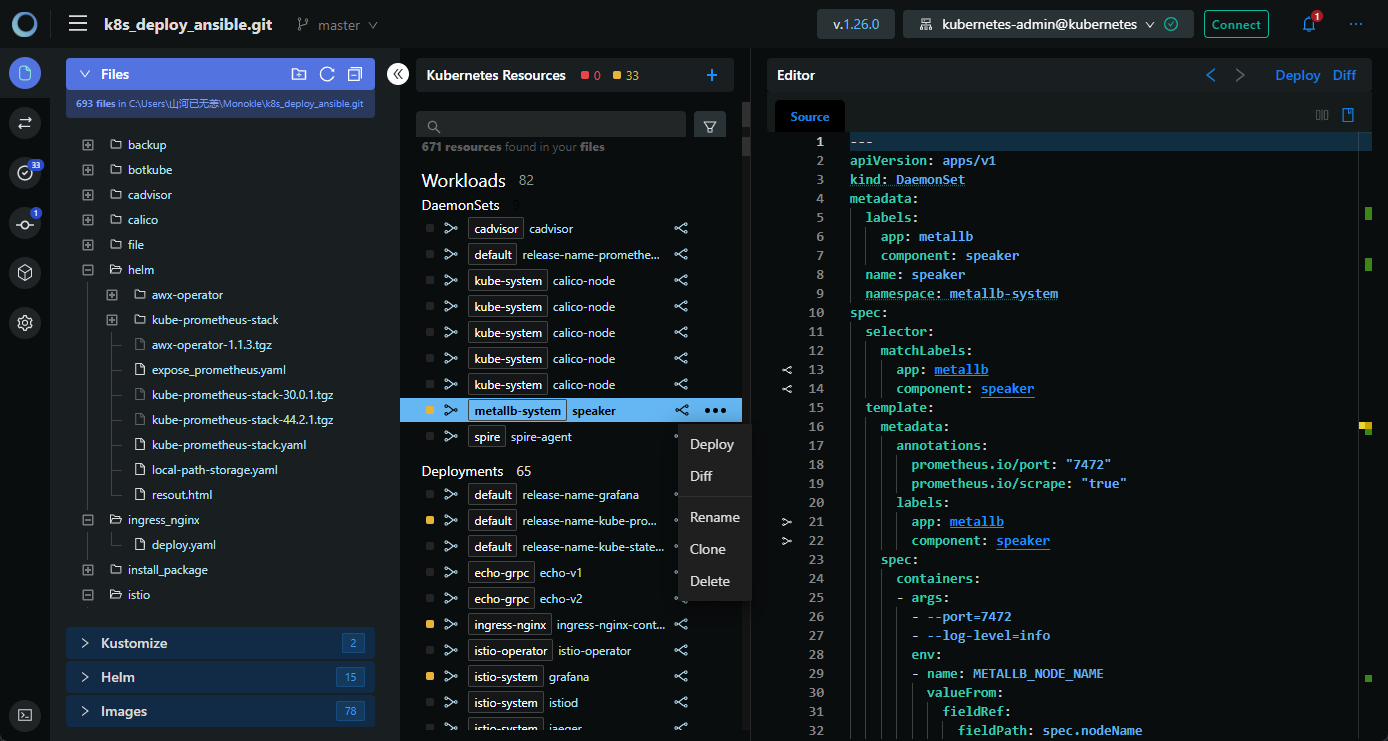
Task: Click the speaker link on line 14
Action: (1007, 389)
